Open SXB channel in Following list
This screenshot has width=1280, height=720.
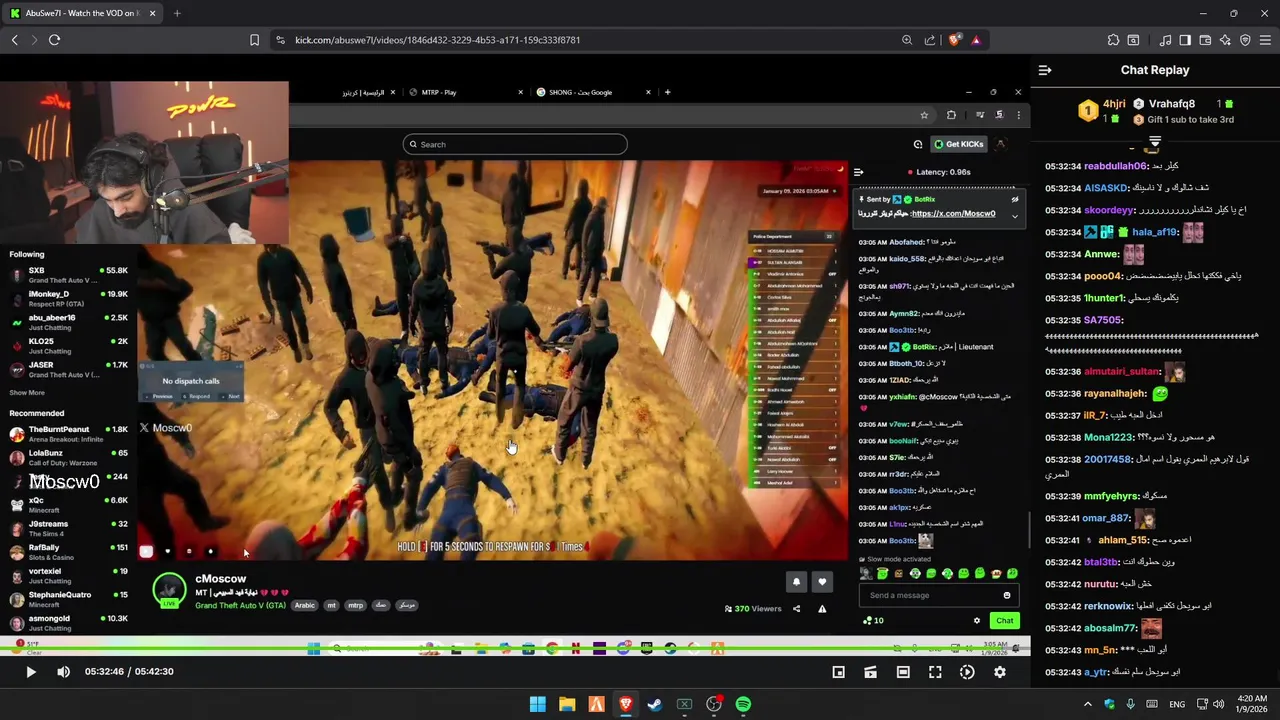68,275
